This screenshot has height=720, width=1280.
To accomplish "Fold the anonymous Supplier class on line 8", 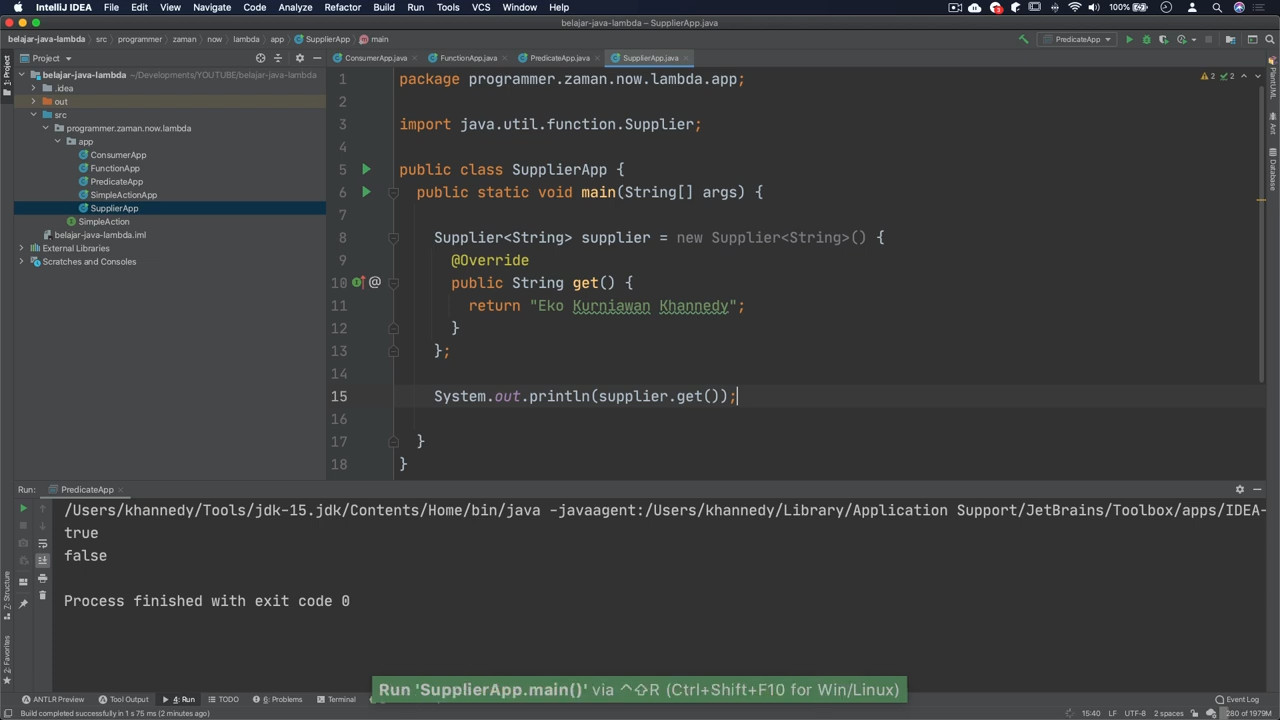I will click(x=394, y=238).
